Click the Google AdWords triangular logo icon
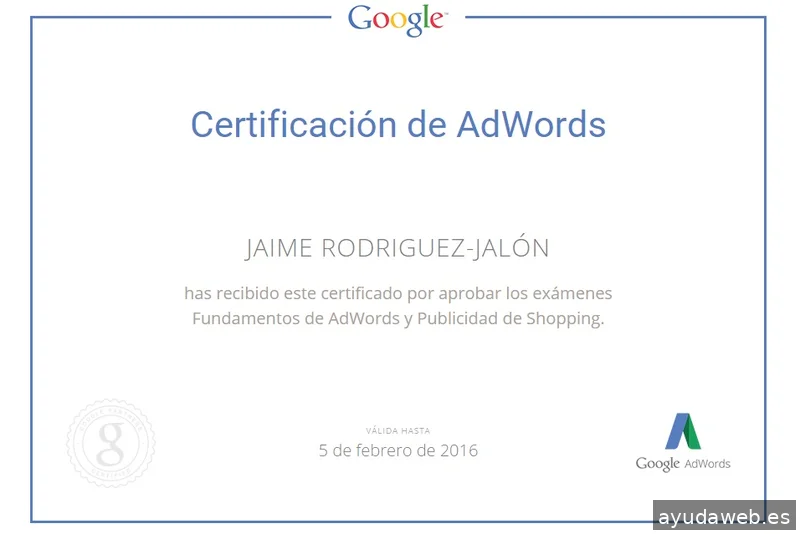 683,431
